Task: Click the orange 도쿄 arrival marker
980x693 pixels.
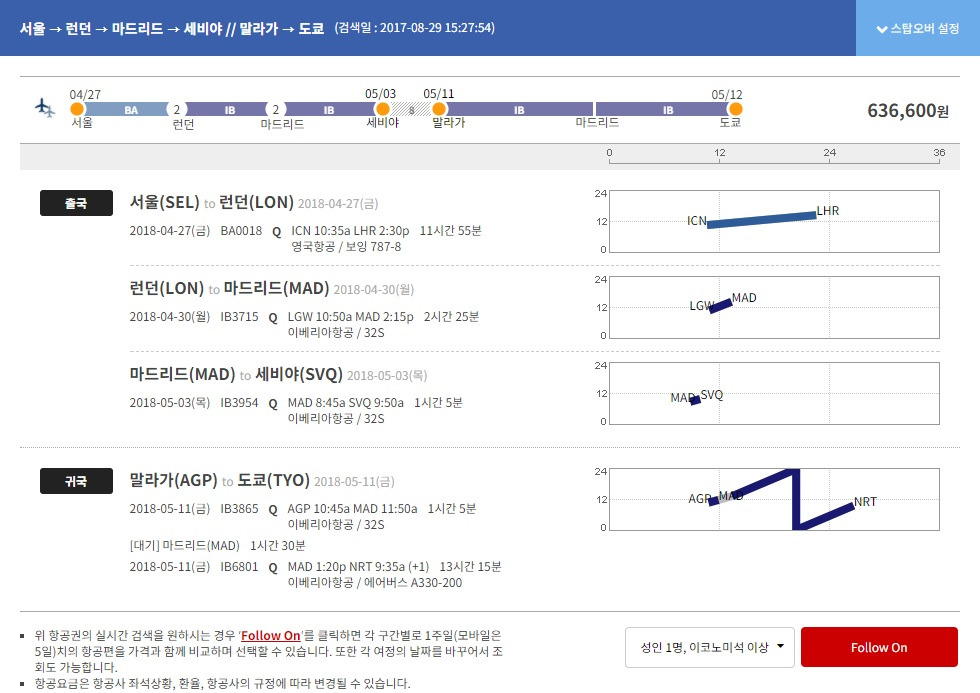Action: (736, 109)
